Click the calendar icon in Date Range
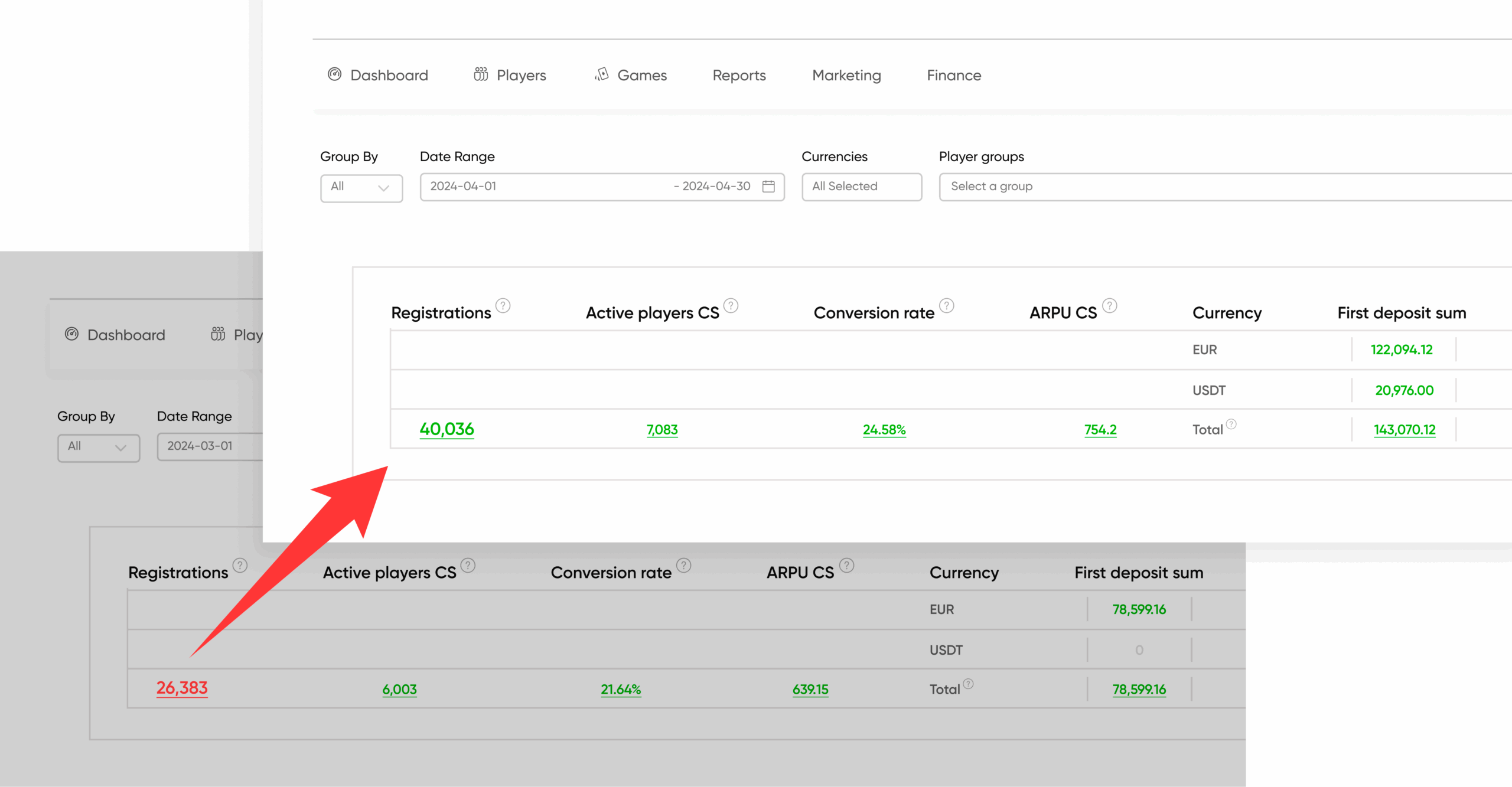The image size is (1512, 787). [768, 187]
